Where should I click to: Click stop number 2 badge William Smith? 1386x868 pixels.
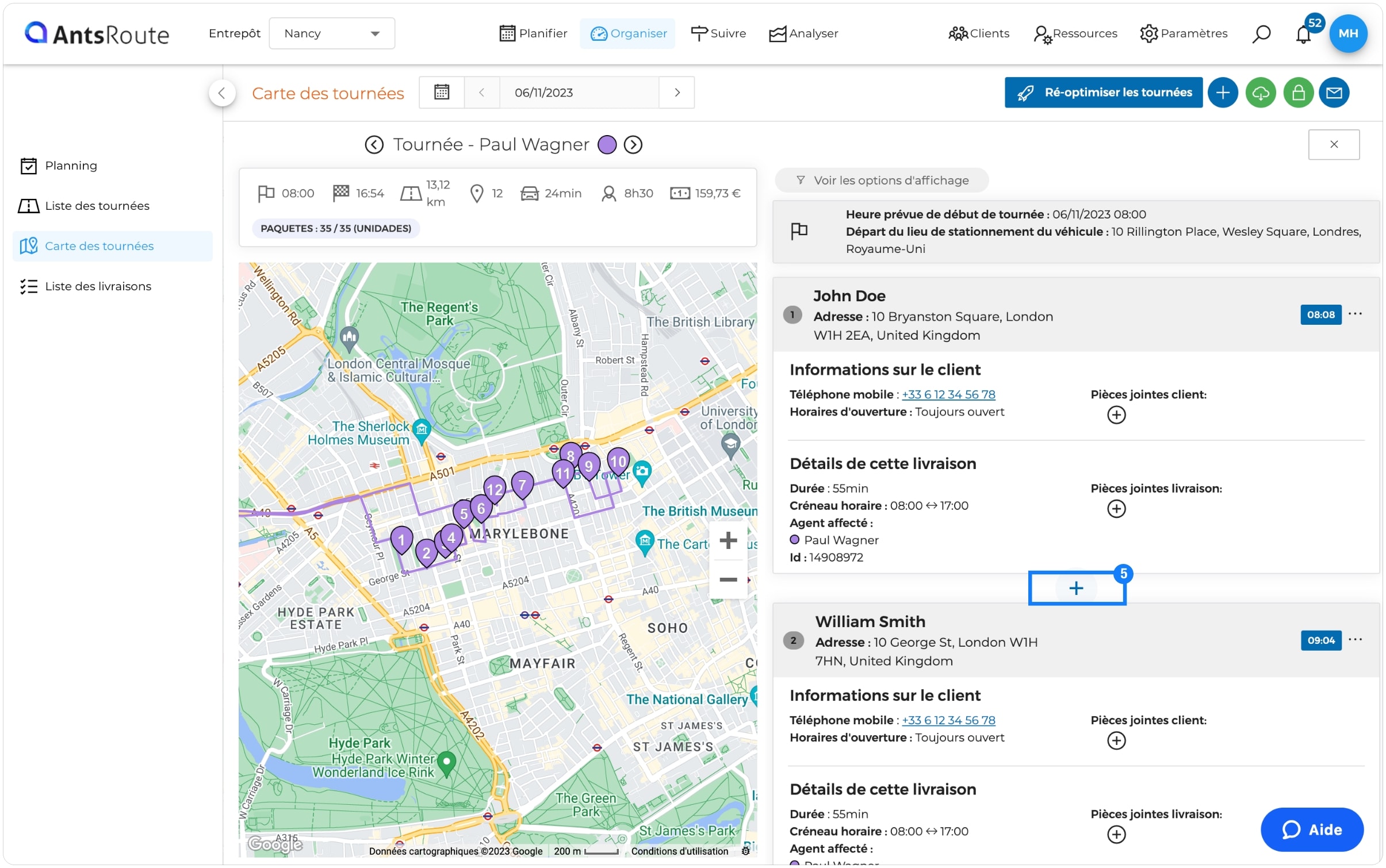pos(793,640)
